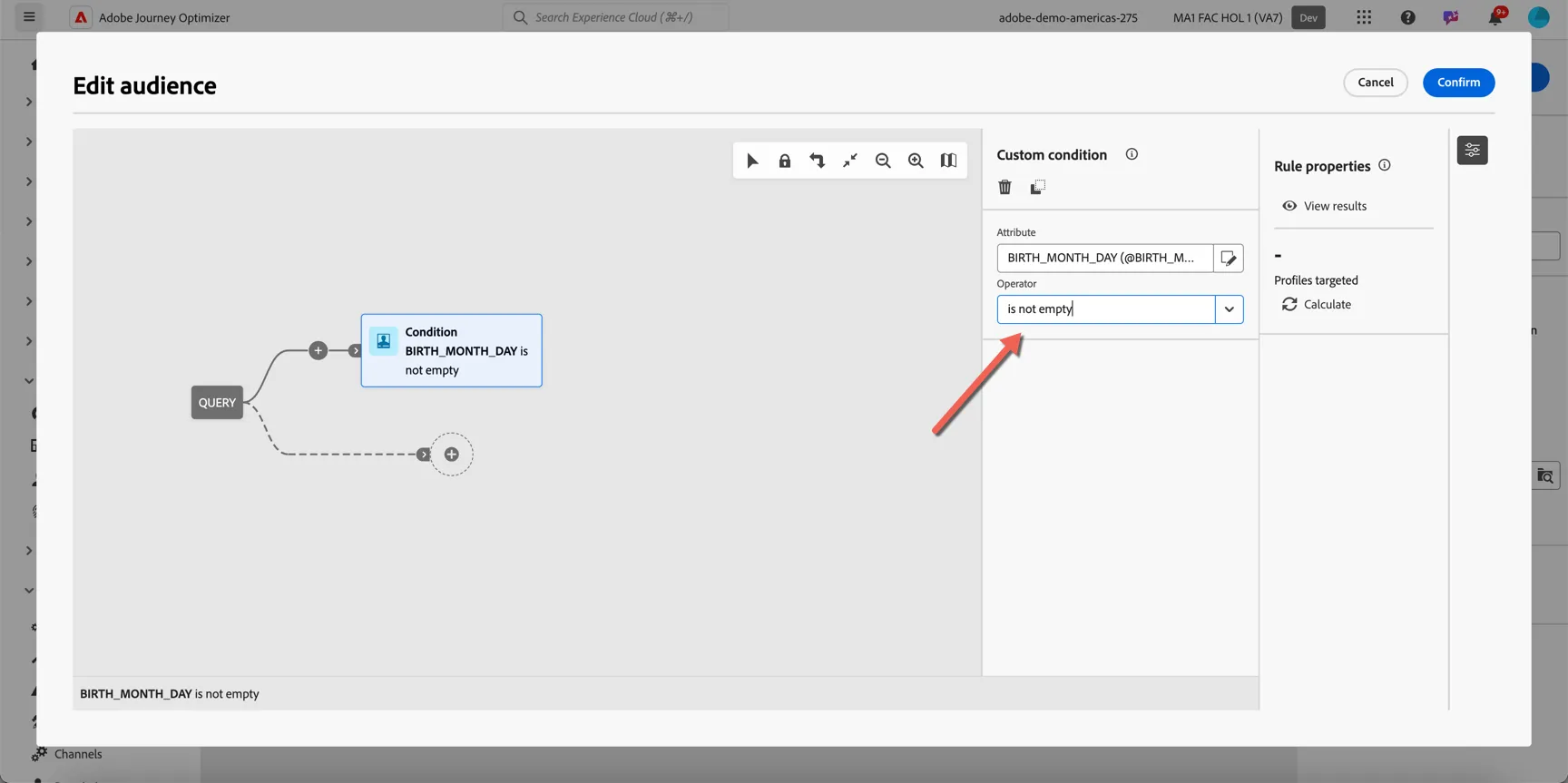
Task: Cancel the audience editing
Action: (x=1375, y=83)
